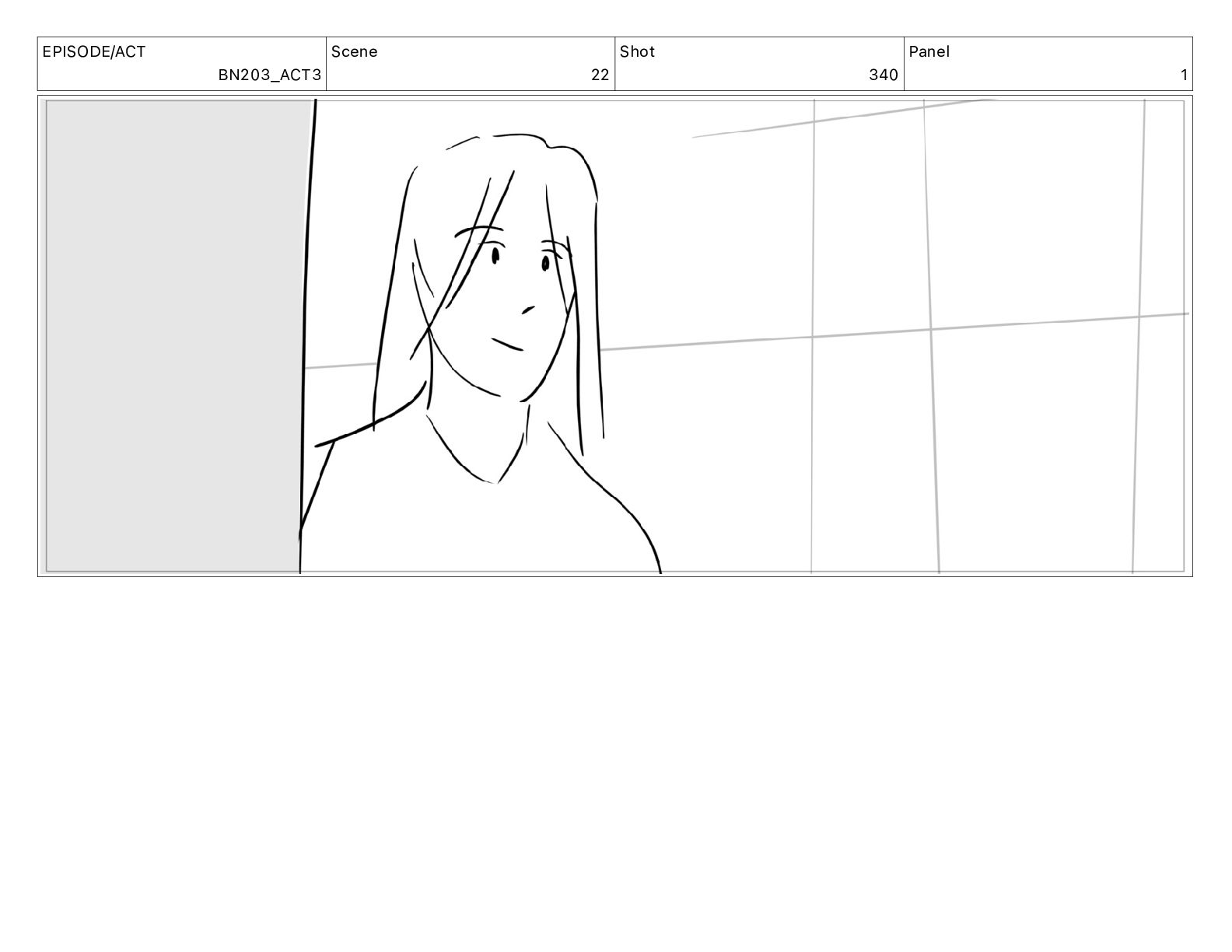
Task: Click the BN203_ACT3 episode value
Action: click(269, 75)
